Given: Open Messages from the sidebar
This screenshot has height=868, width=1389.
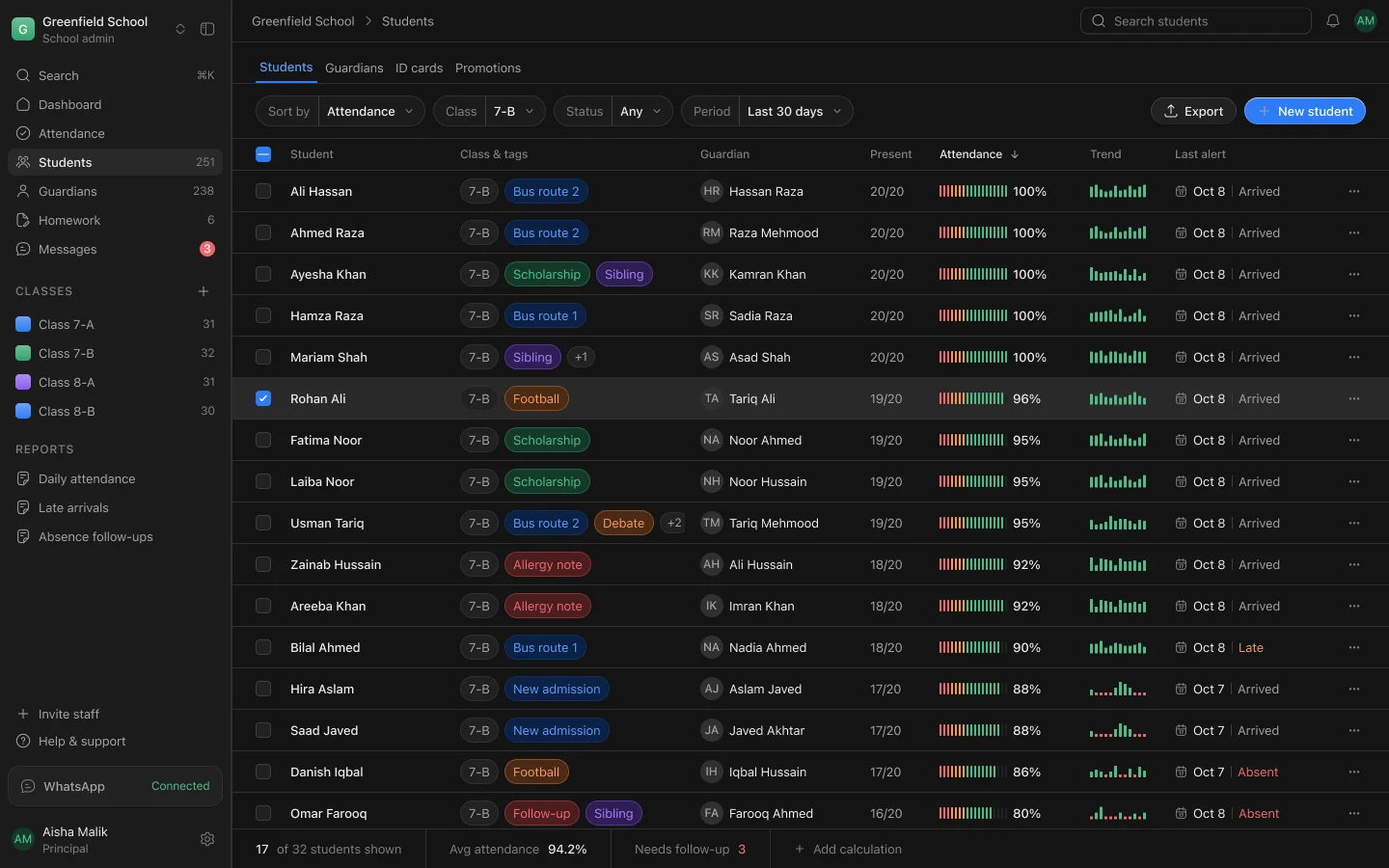Looking at the screenshot, I should (x=115, y=249).
